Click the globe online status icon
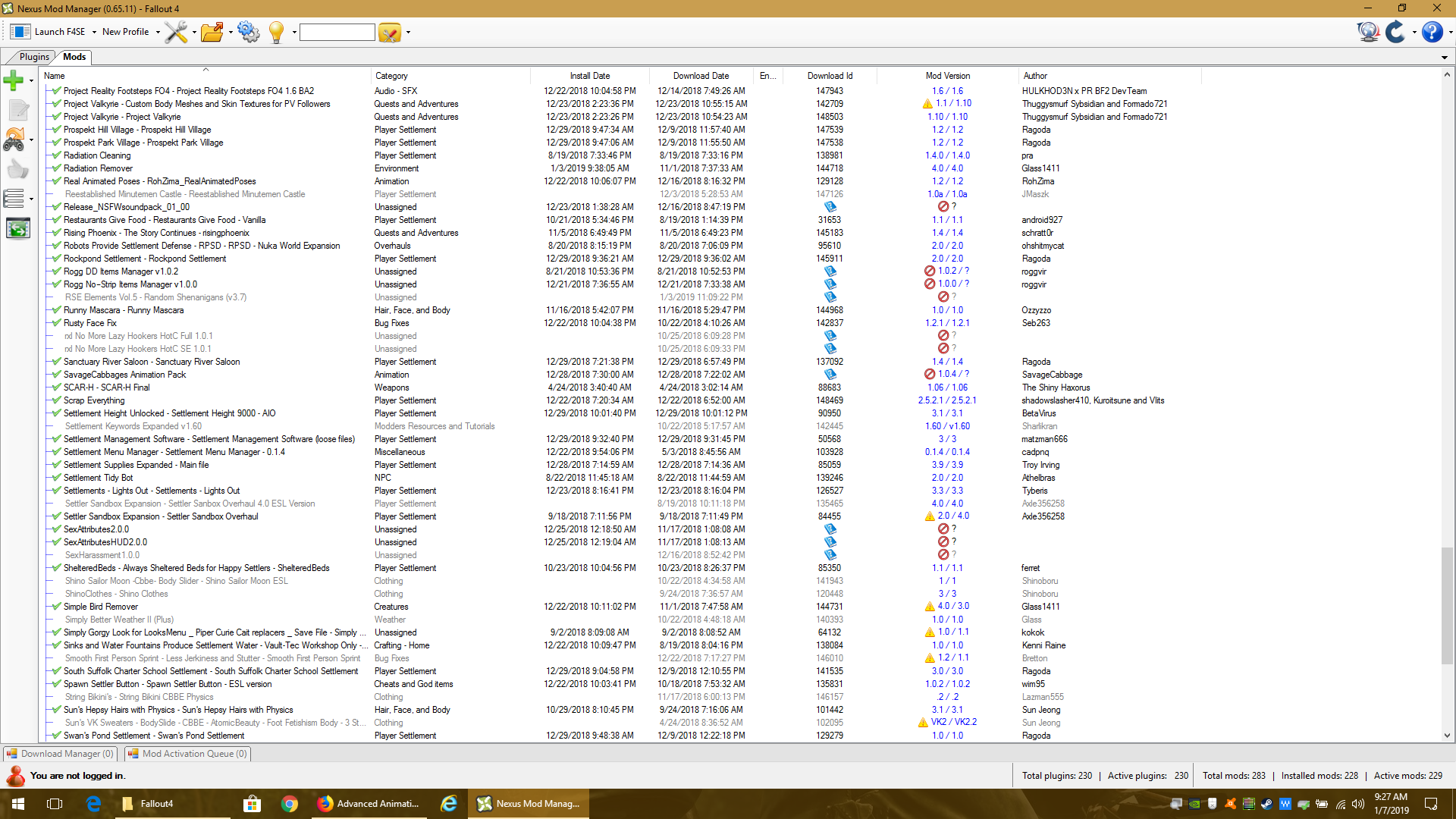Viewport: 1456px width, 819px height. click(1368, 32)
